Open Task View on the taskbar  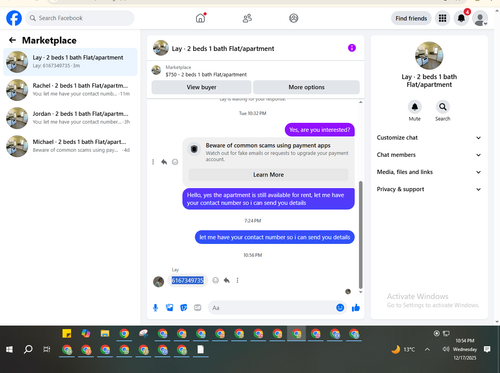click(x=47, y=349)
